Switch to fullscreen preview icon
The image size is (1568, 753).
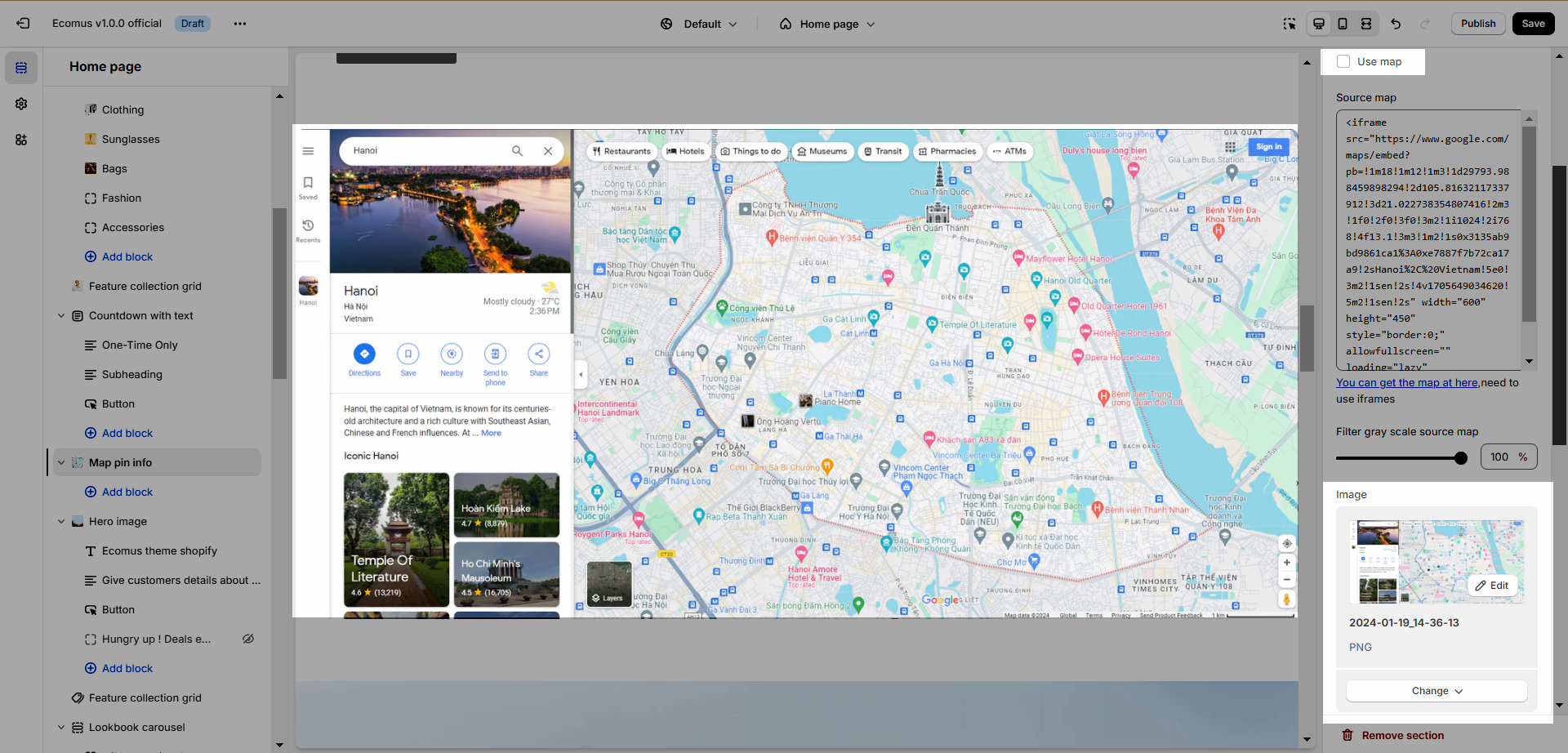point(1366,24)
